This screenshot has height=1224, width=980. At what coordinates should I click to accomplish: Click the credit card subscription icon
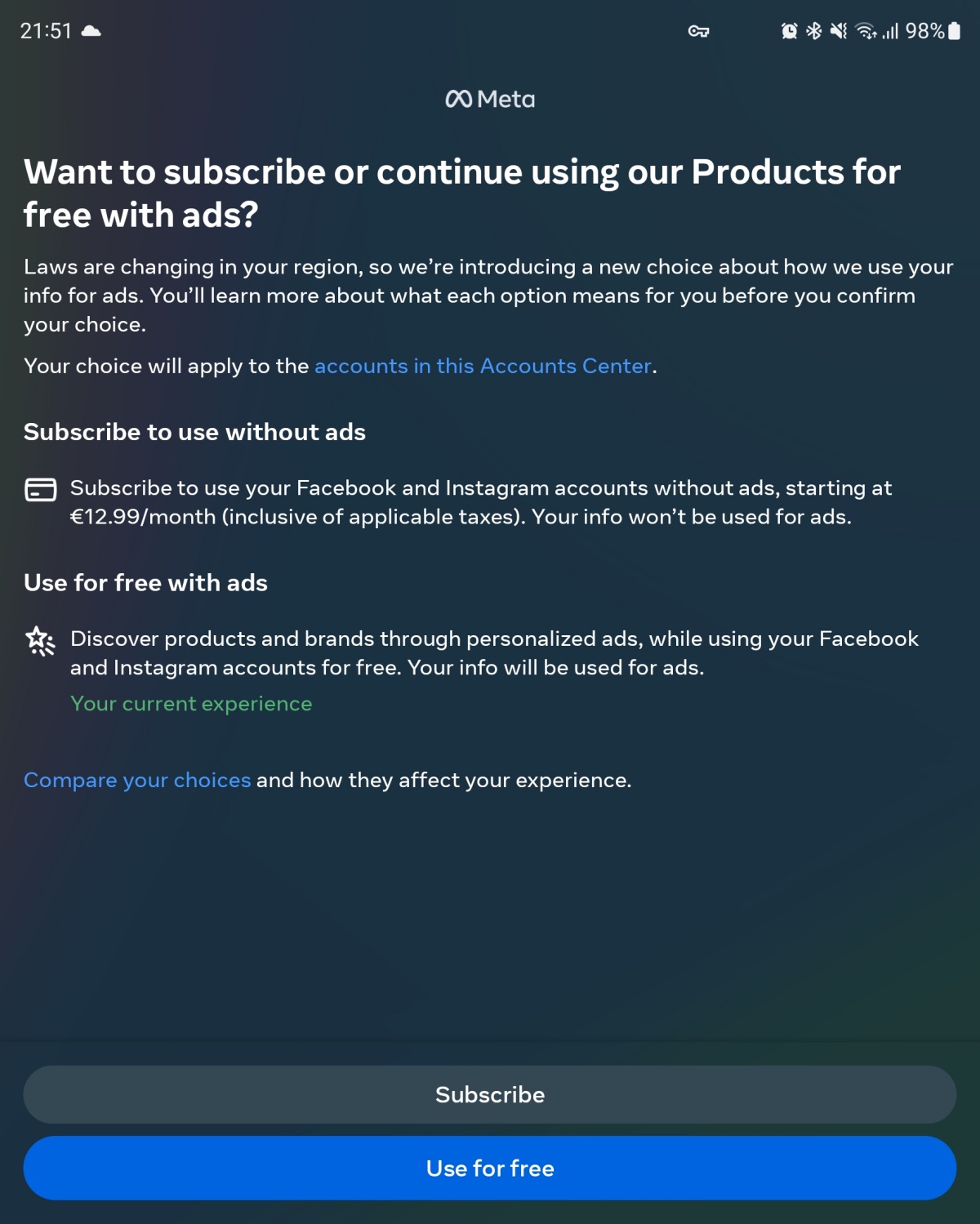41,489
